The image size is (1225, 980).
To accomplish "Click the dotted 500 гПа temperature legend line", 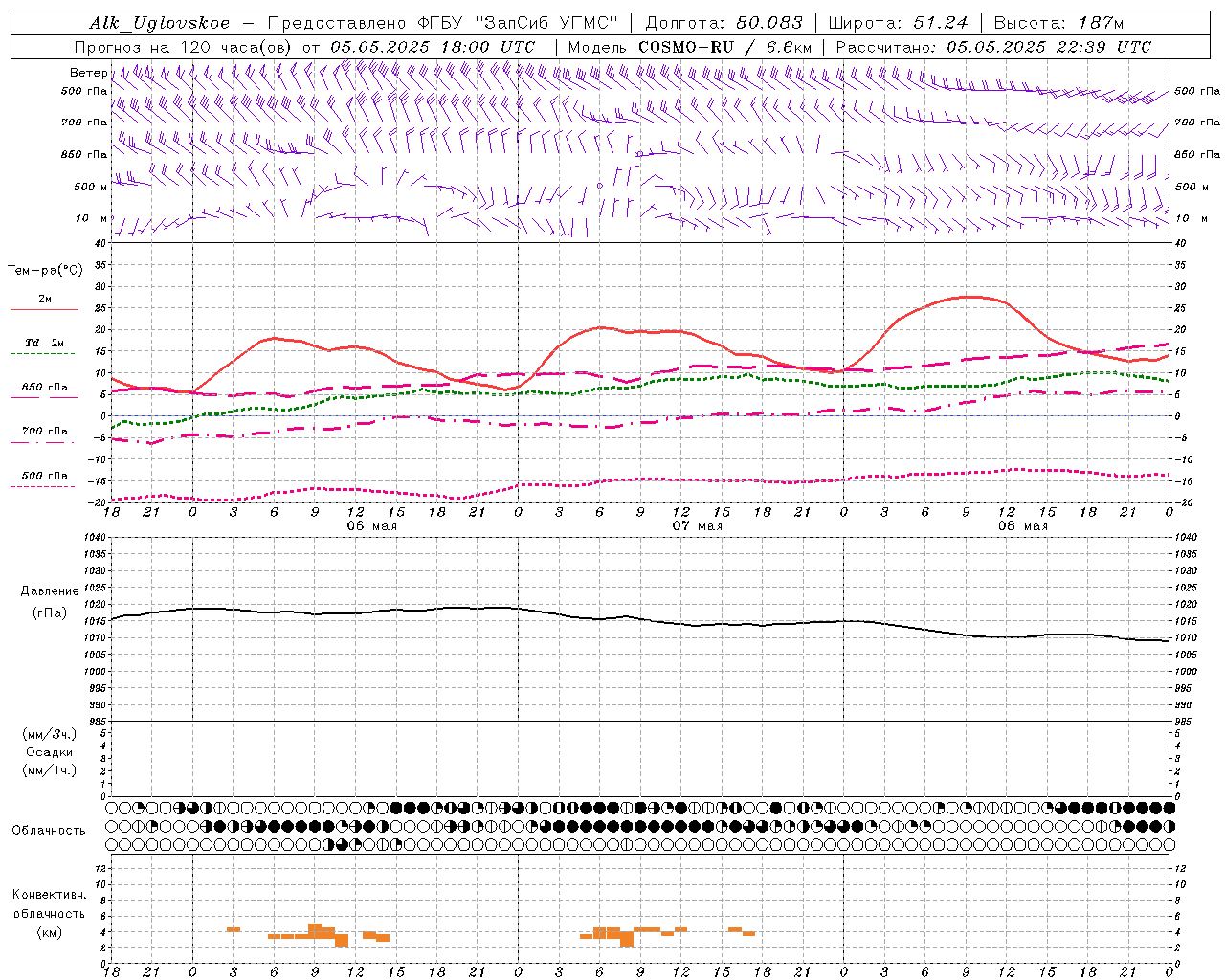I will coord(42,486).
